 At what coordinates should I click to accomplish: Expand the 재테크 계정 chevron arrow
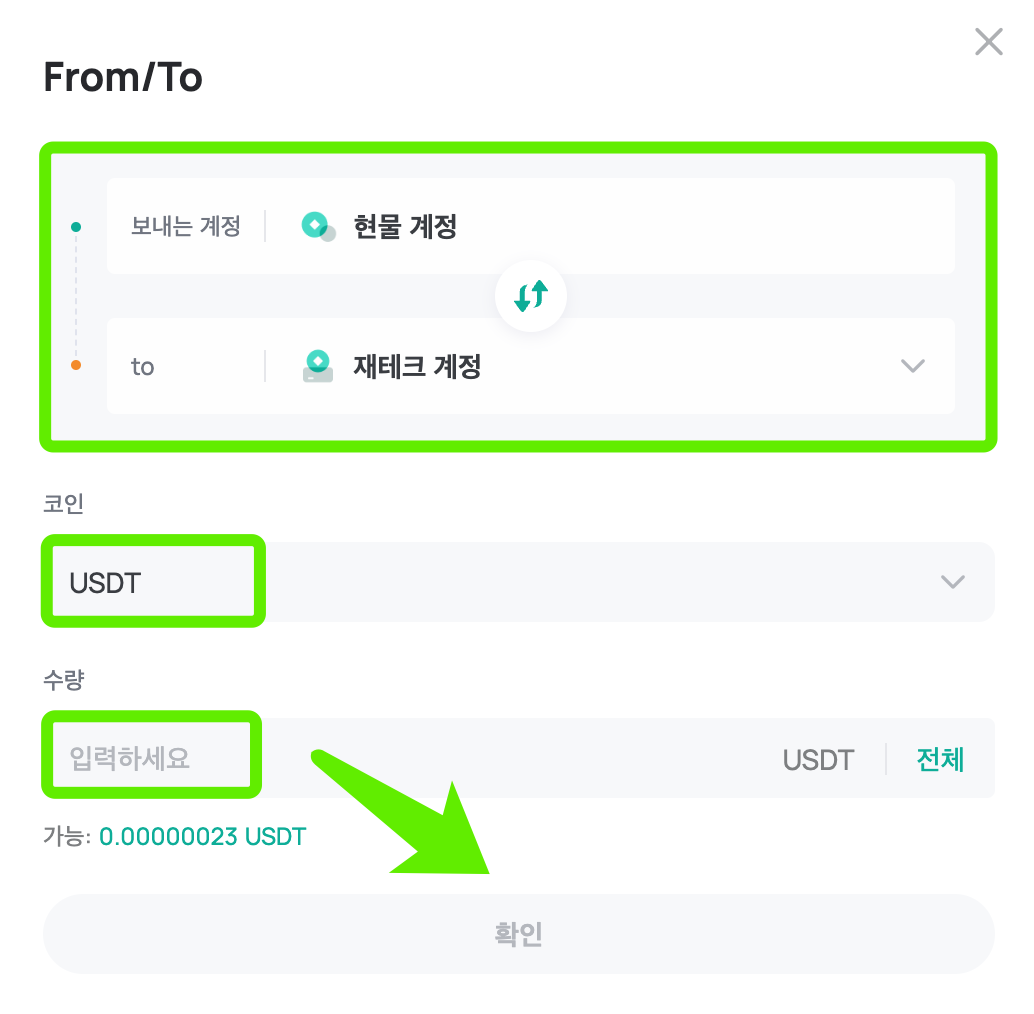[912, 366]
